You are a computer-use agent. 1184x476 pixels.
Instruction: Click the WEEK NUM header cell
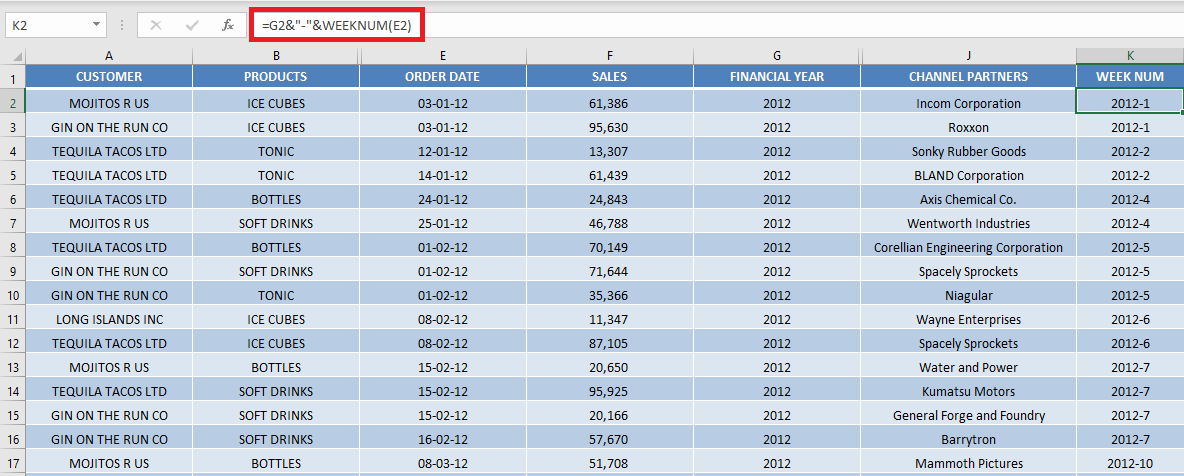pyautogui.click(x=1130, y=76)
